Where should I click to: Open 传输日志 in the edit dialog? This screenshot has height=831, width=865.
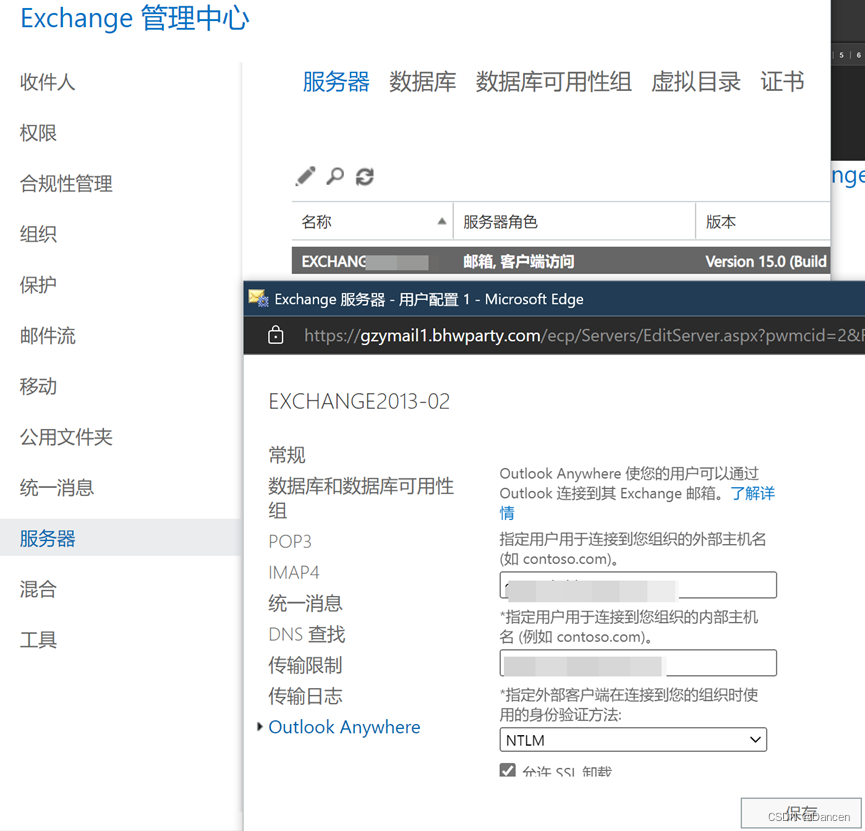[x=305, y=696]
